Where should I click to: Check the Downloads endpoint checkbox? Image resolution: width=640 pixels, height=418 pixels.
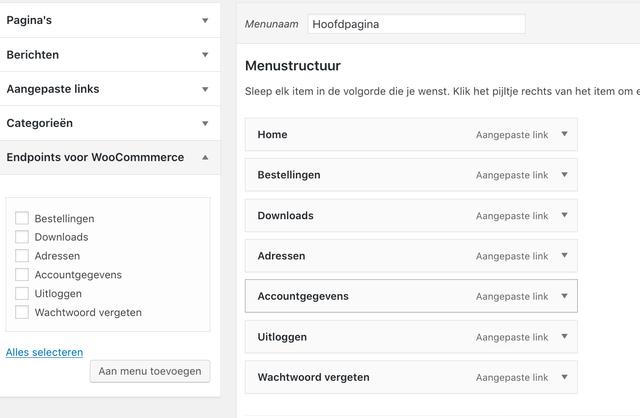pyautogui.click(x=22, y=237)
